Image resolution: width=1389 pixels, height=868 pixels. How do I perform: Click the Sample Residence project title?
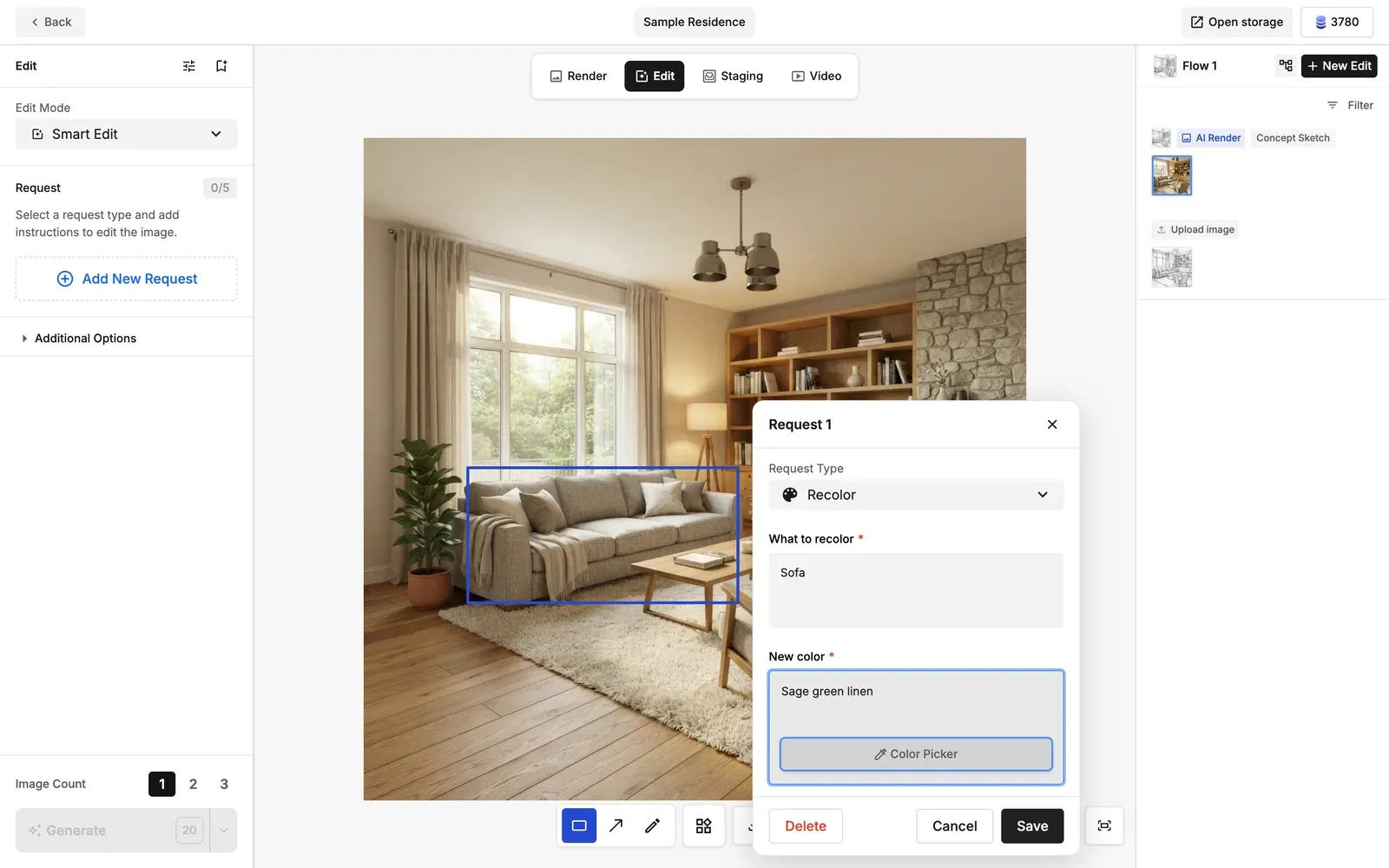pos(694,22)
